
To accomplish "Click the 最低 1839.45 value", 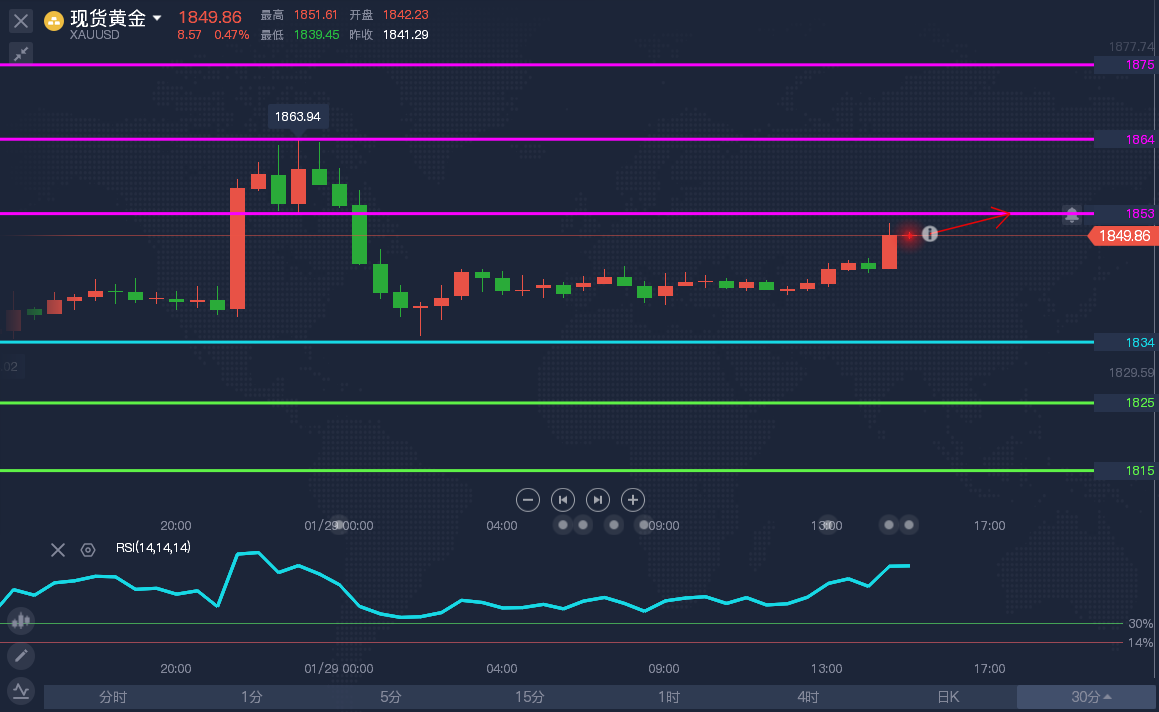I will 316,35.
